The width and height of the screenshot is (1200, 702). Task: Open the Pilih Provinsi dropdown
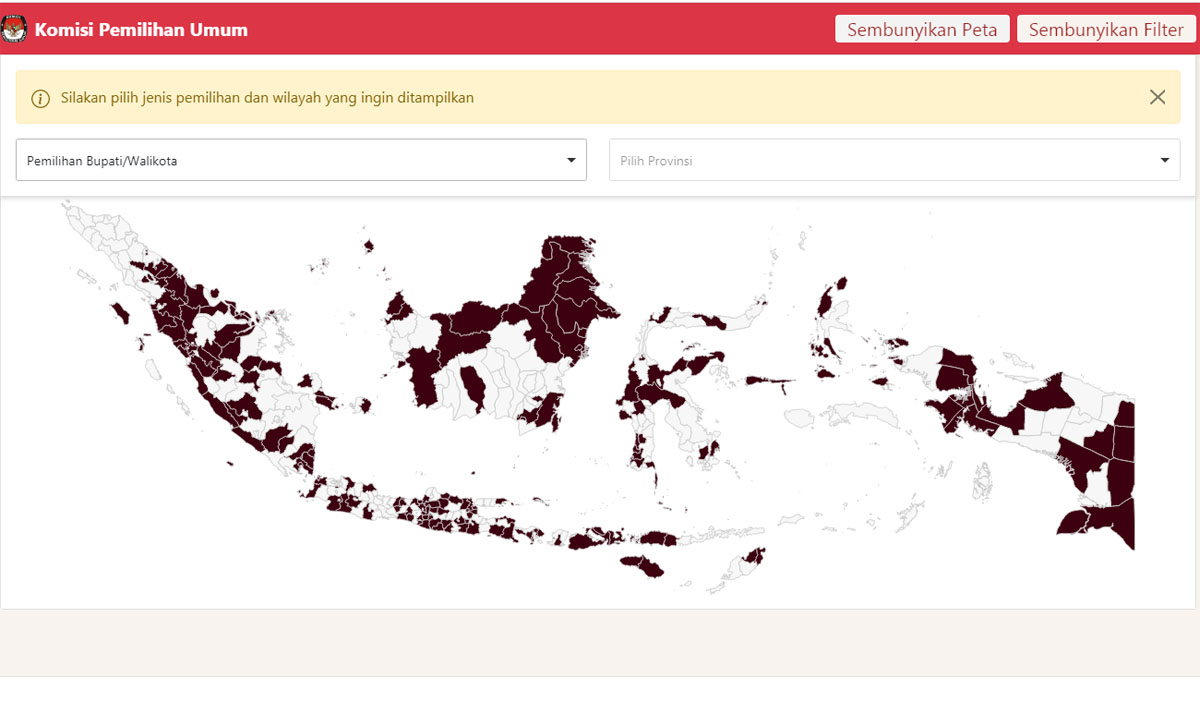point(894,160)
